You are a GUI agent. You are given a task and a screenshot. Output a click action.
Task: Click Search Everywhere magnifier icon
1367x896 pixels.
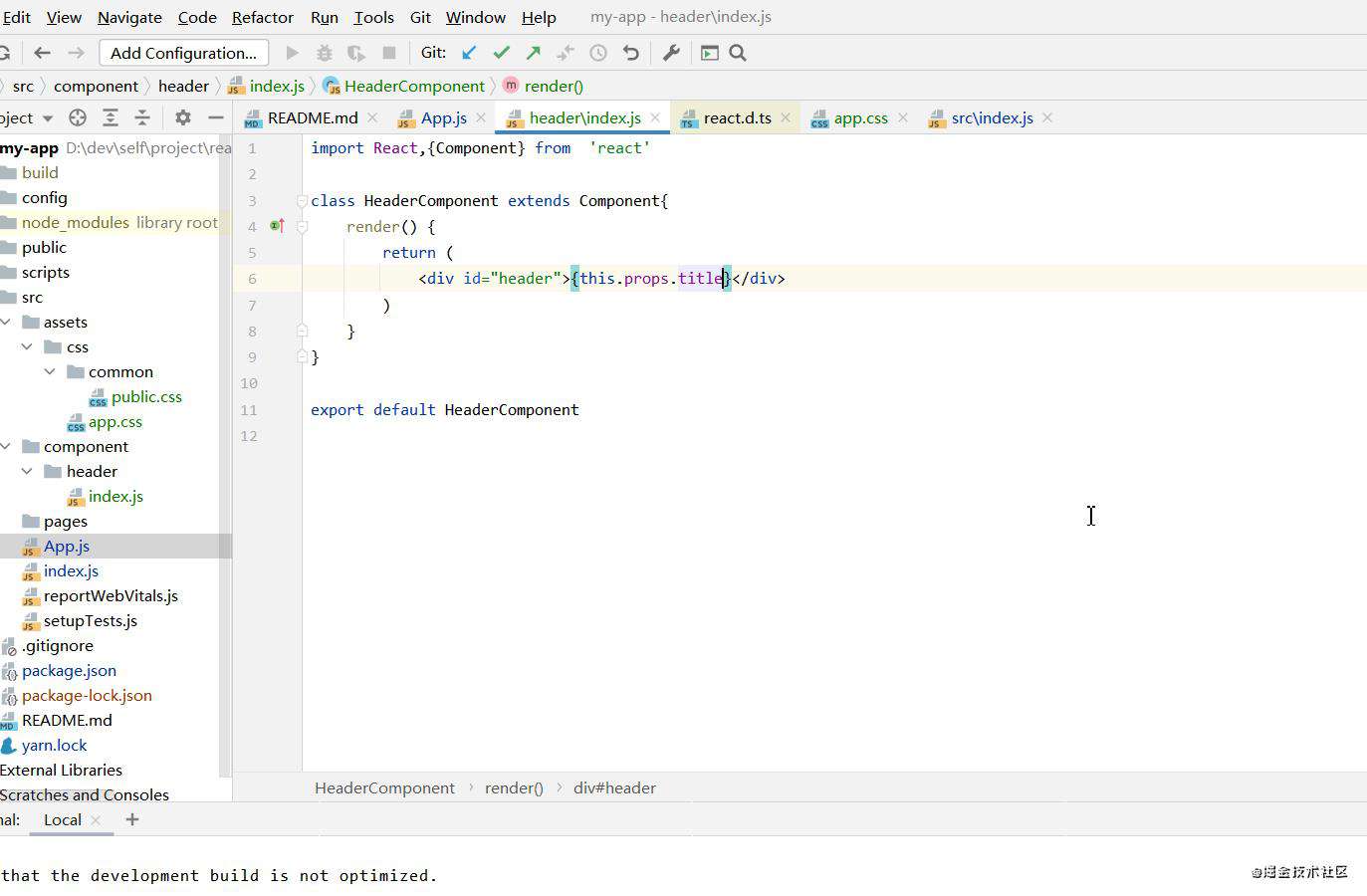[x=738, y=53]
